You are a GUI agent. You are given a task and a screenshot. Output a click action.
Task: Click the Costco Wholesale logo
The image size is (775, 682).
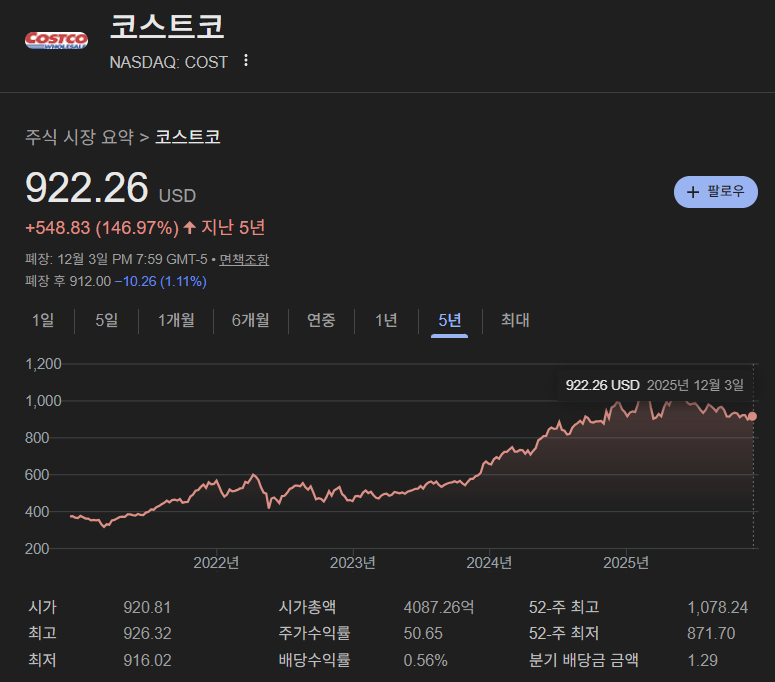[56, 41]
